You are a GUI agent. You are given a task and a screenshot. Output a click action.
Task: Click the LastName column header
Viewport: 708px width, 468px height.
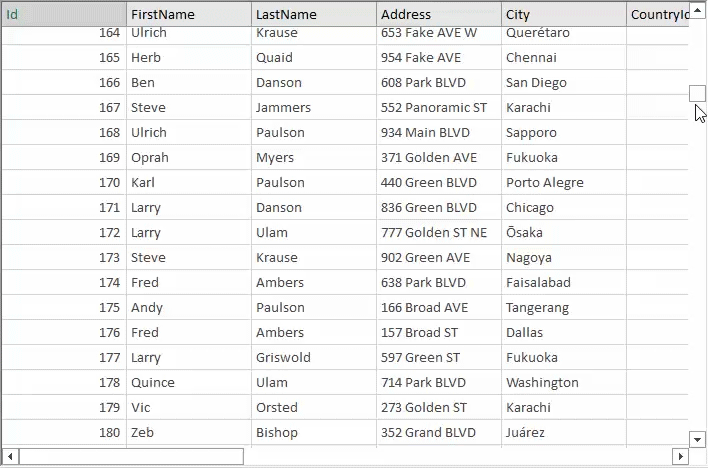click(x=314, y=14)
